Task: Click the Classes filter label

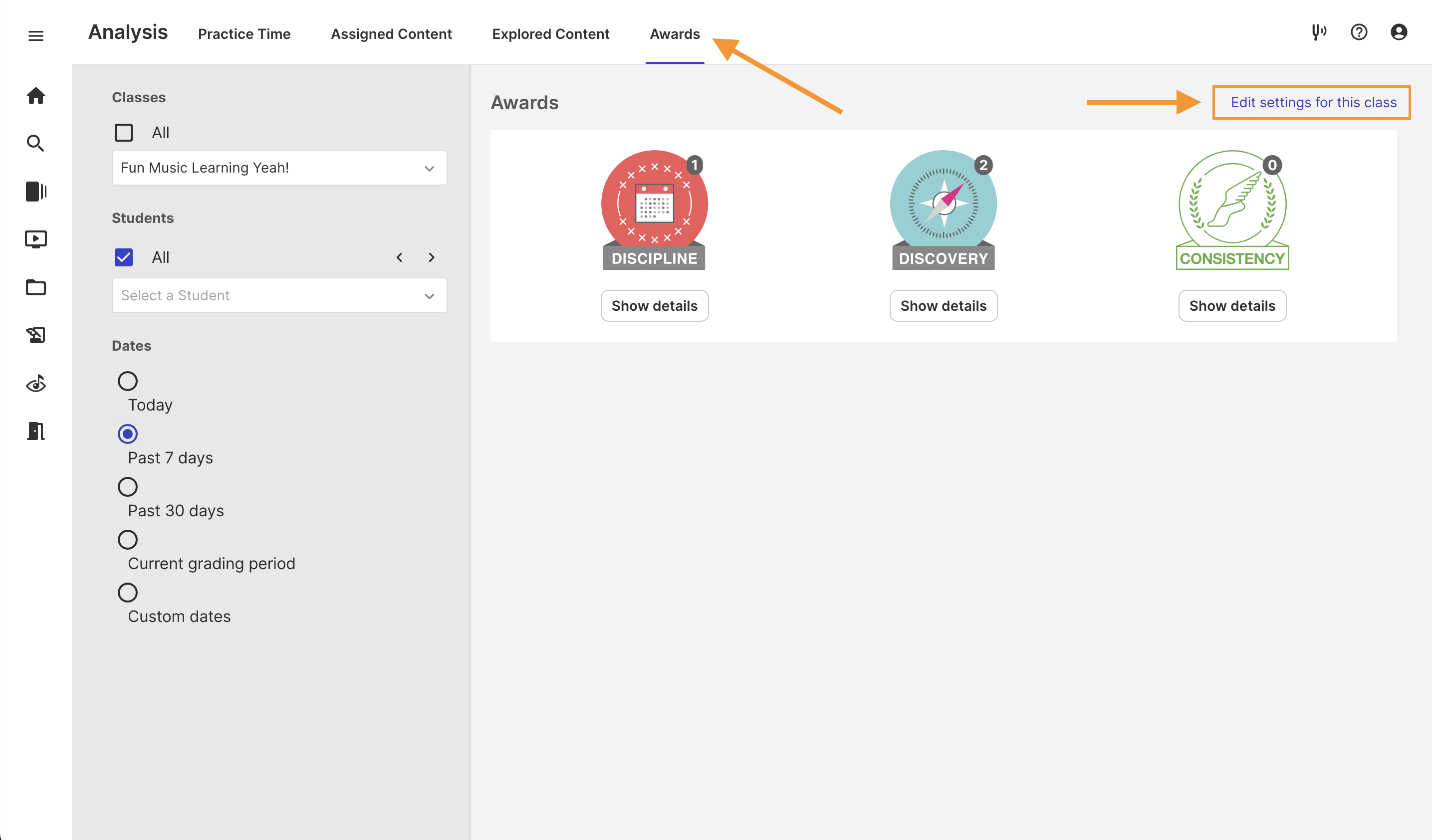Action: pyautogui.click(x=139, y=97)
